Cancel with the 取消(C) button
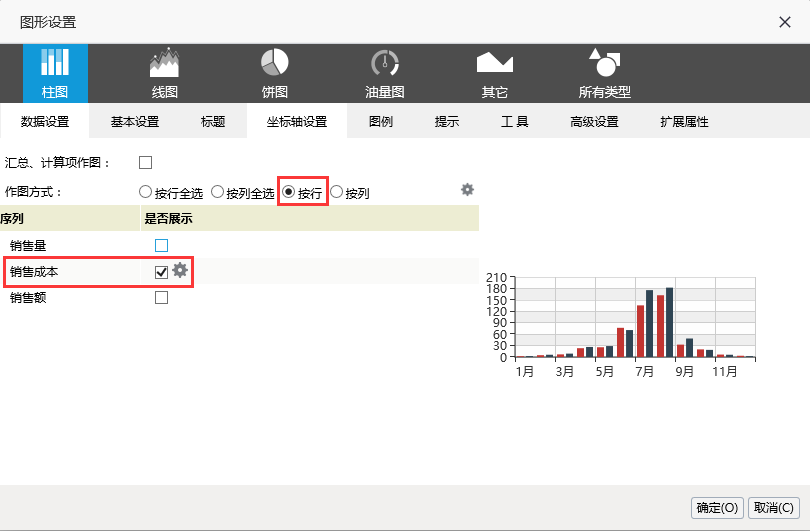810x531 pixels. pyautogui.click(x=774, y=508)
